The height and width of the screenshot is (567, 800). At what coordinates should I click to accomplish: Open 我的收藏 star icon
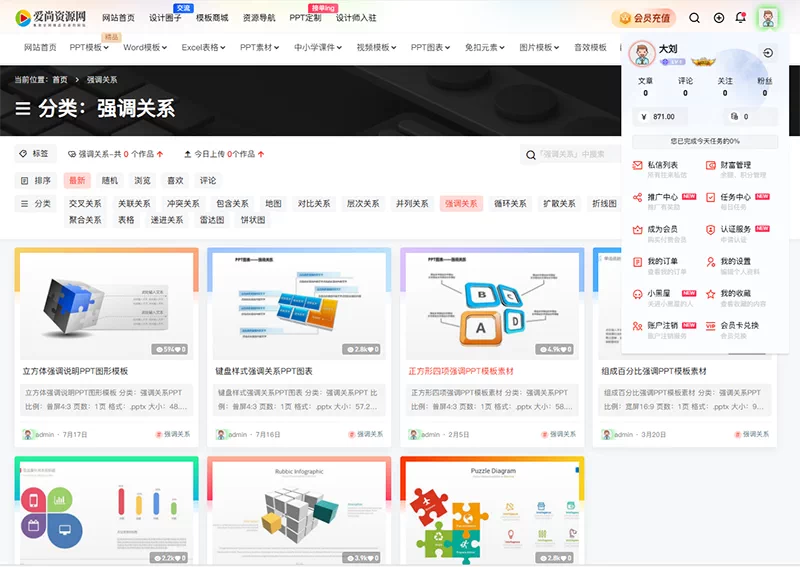pyautogui.click(x=710, y=294)
